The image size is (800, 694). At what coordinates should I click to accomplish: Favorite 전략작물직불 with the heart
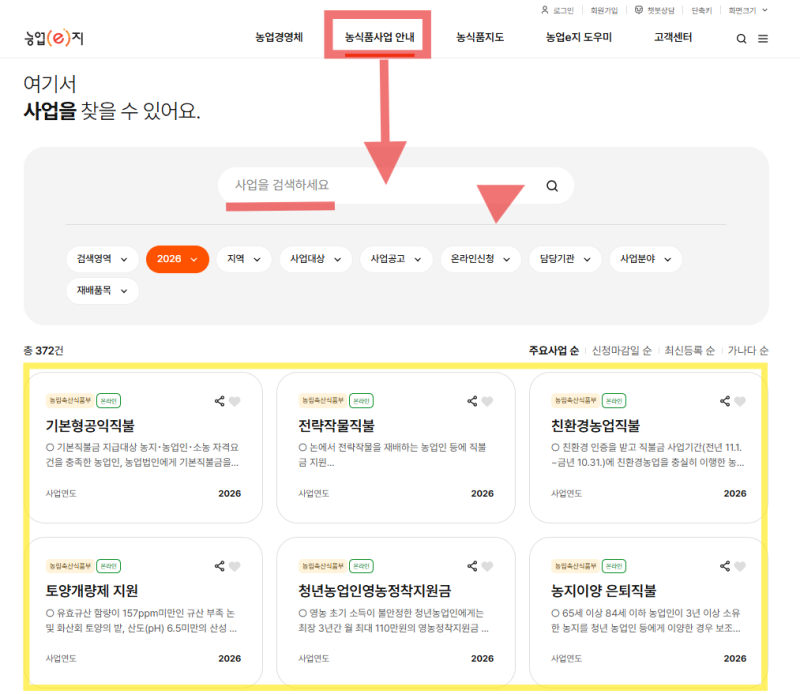coord(487,402)
